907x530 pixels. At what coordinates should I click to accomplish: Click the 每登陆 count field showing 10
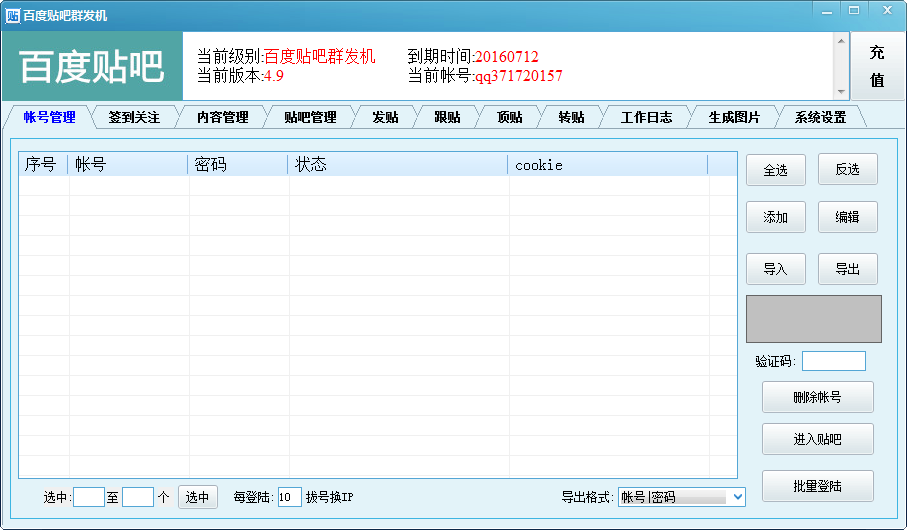[289, 497]
